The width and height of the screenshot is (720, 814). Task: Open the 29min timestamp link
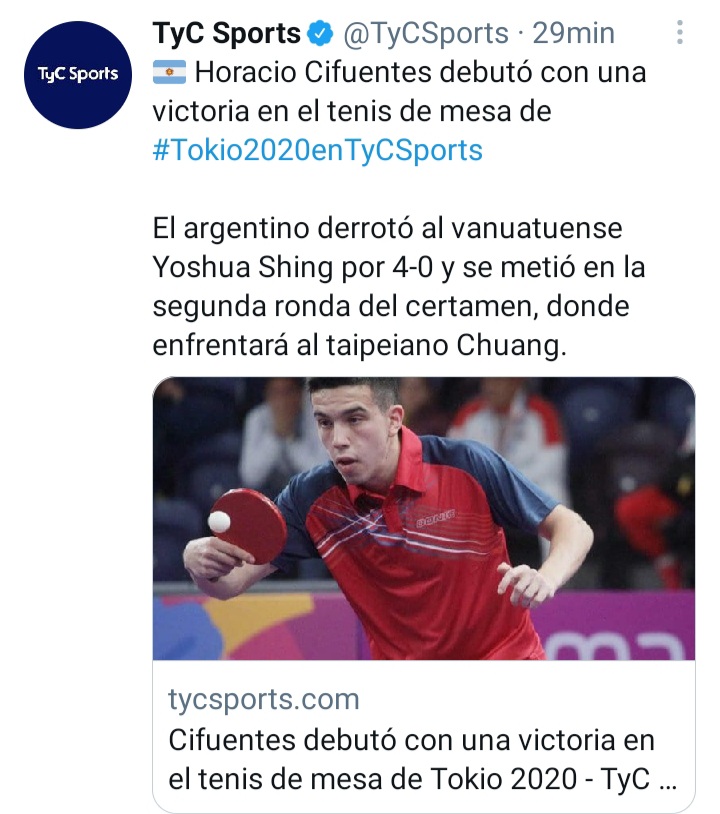click(x=574, y=33)
